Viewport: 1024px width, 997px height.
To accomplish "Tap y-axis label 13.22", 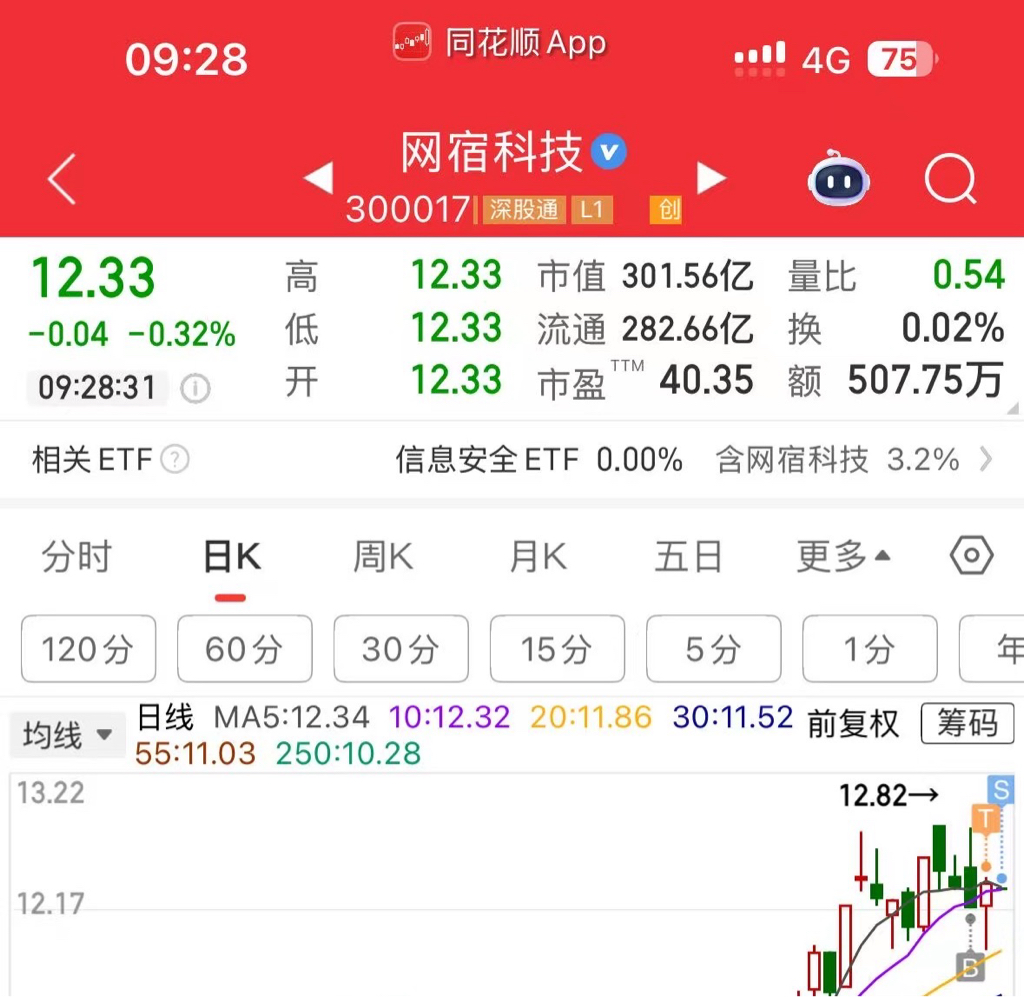I will tap(50, 793).
